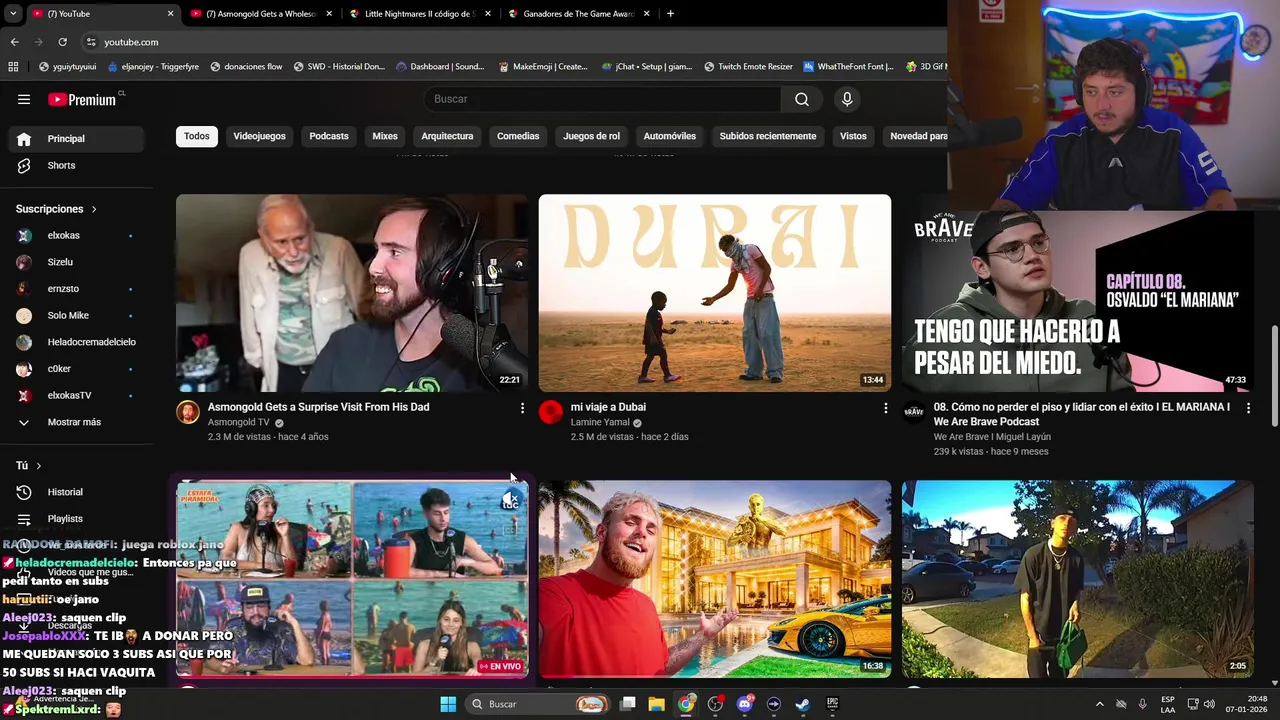Open Shorts in the sidebar
The height and width of the screenshot is (720, 1280).
point(76,165)
